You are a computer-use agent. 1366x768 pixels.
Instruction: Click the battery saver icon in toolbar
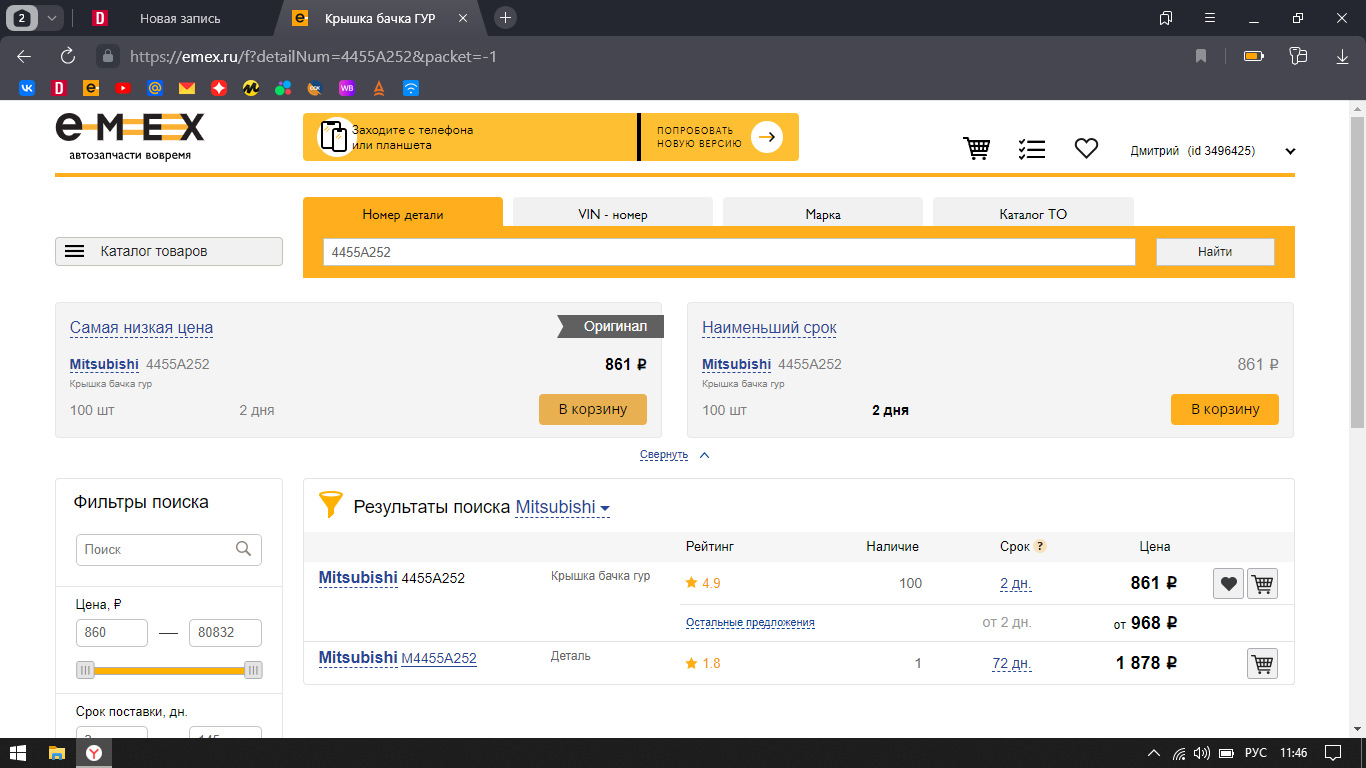tap(1254, 56)
